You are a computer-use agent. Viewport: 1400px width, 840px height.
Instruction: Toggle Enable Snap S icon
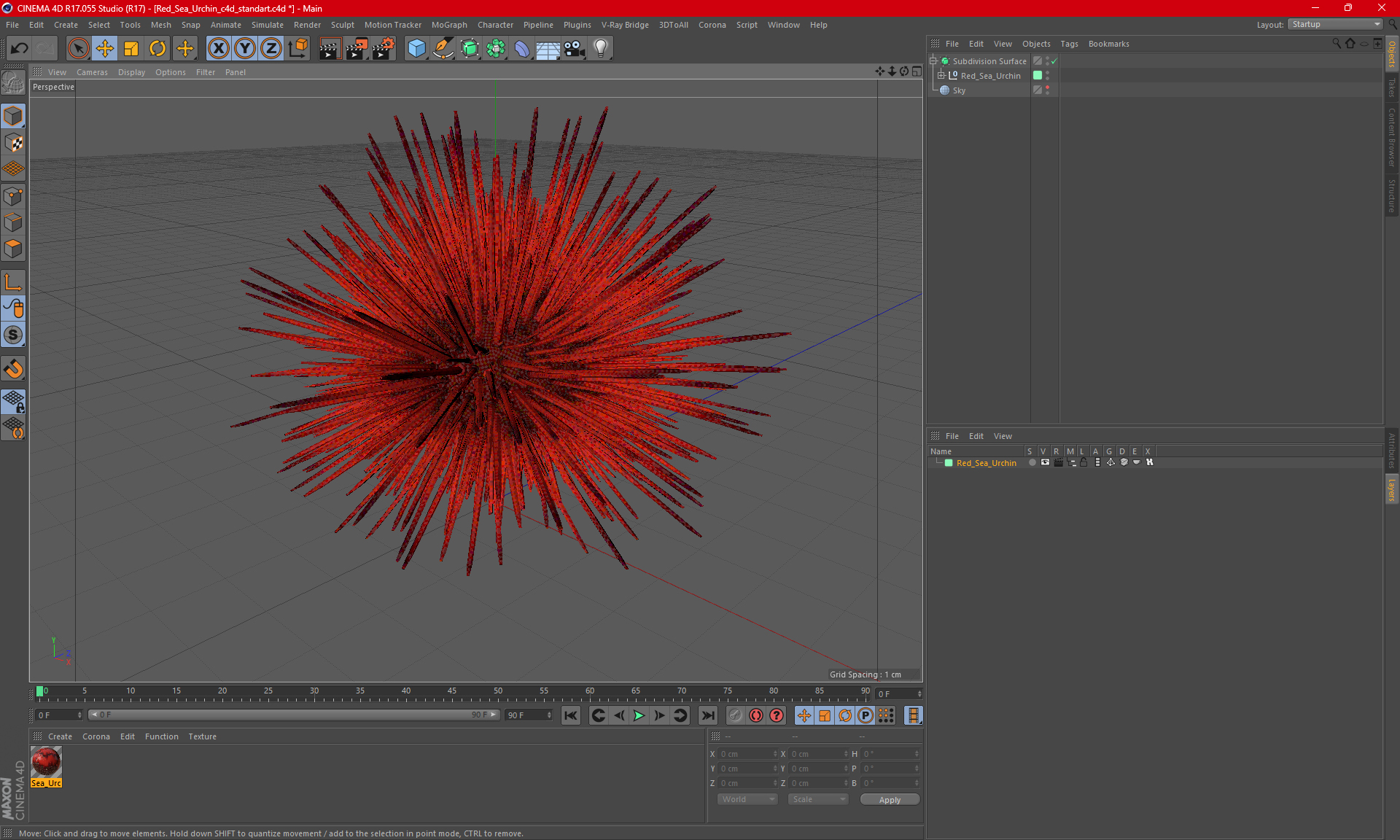(x=13, y=335)
